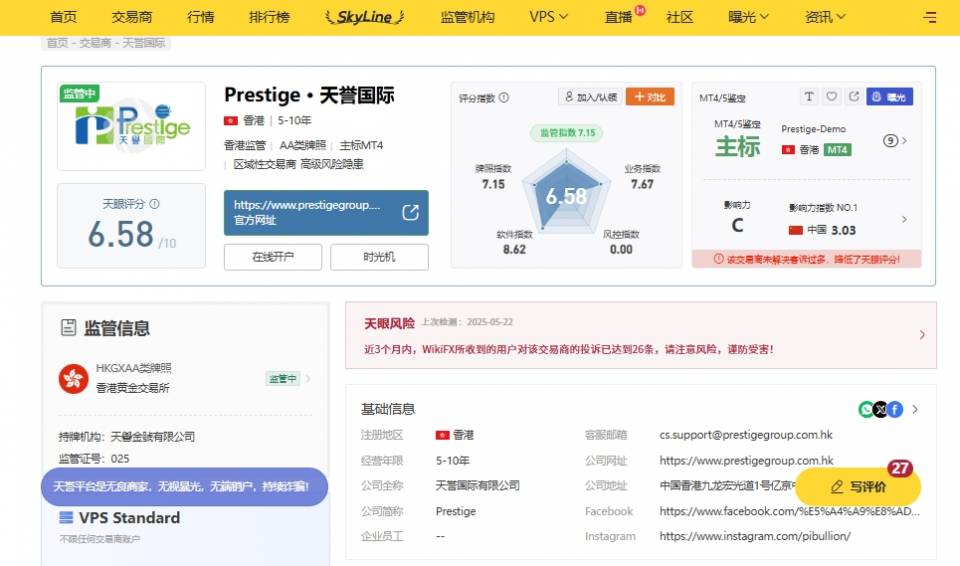The image size is (960, 566).
Task: Click the 交易商 breadcrumb link
Action: click(x=95, y=43)
